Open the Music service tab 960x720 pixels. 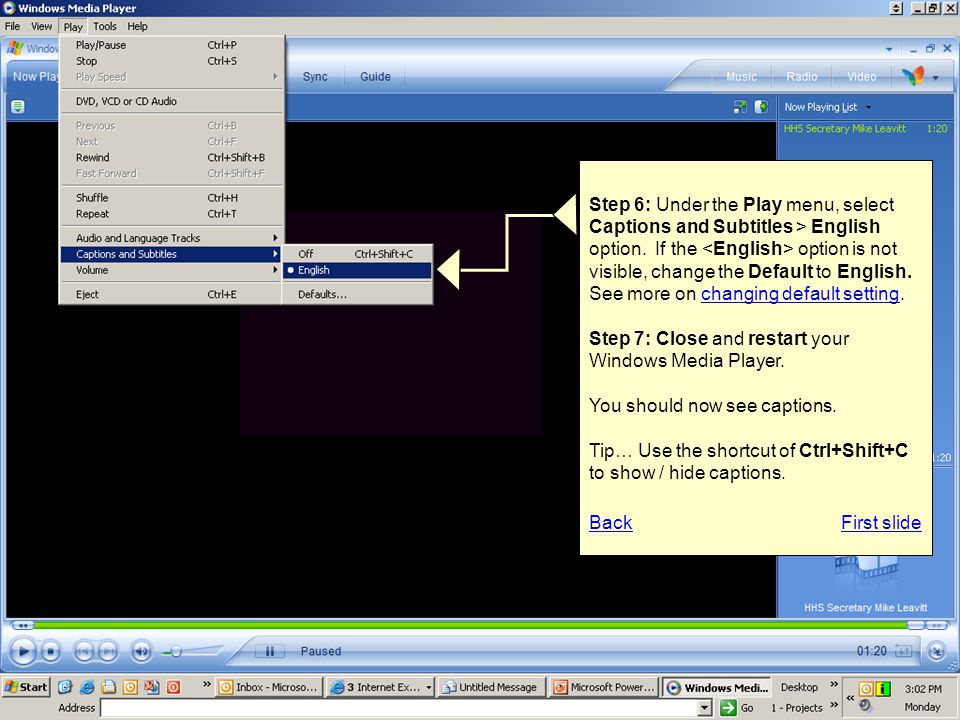coord(741,77)
